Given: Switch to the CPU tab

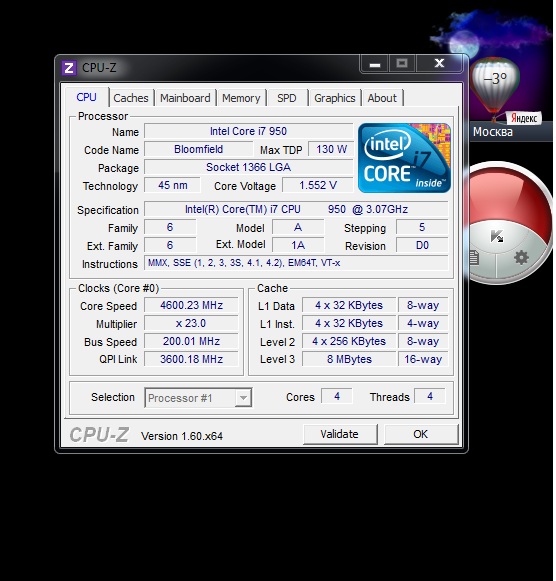Looking at the screenshot, I should click(86, 97).
